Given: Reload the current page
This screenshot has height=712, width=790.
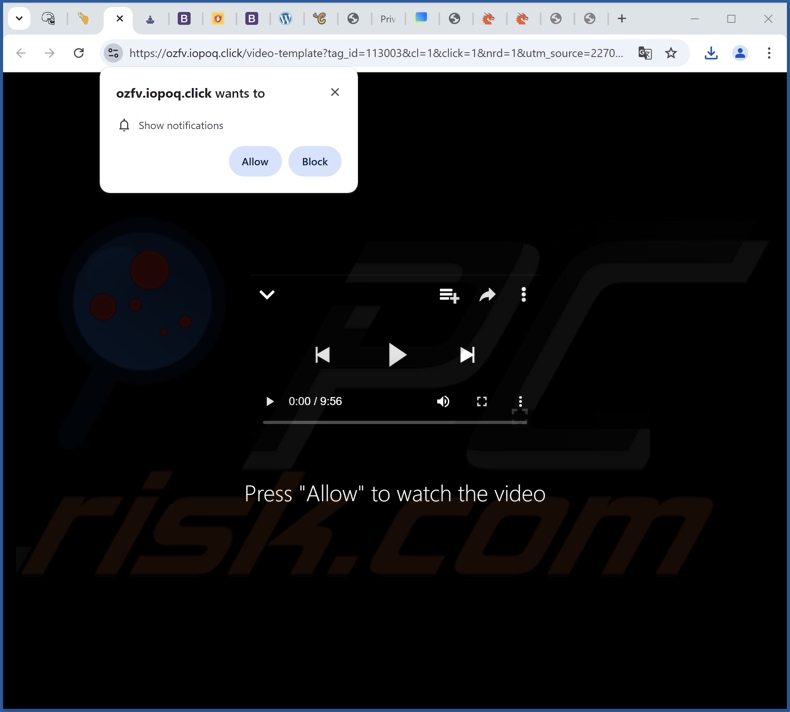Looking at the screenshot, I should click(x=79, y=53).
